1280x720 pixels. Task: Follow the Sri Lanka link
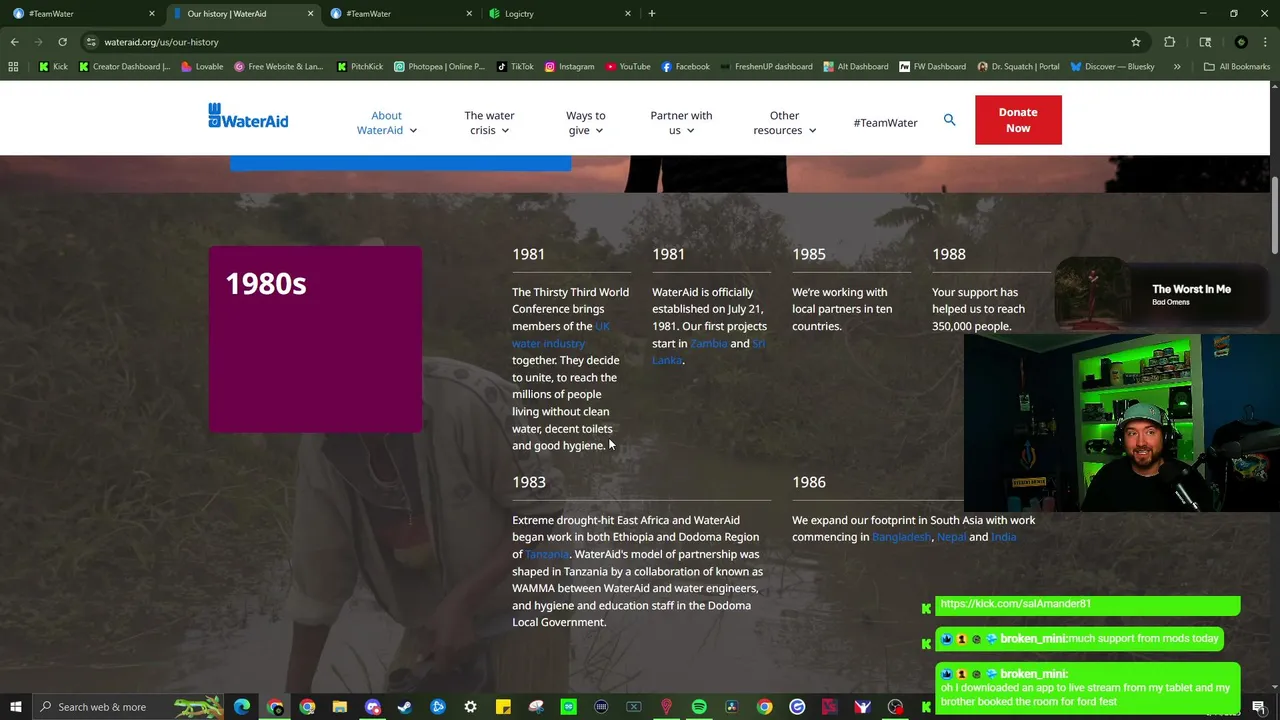[x=708, y=351]
